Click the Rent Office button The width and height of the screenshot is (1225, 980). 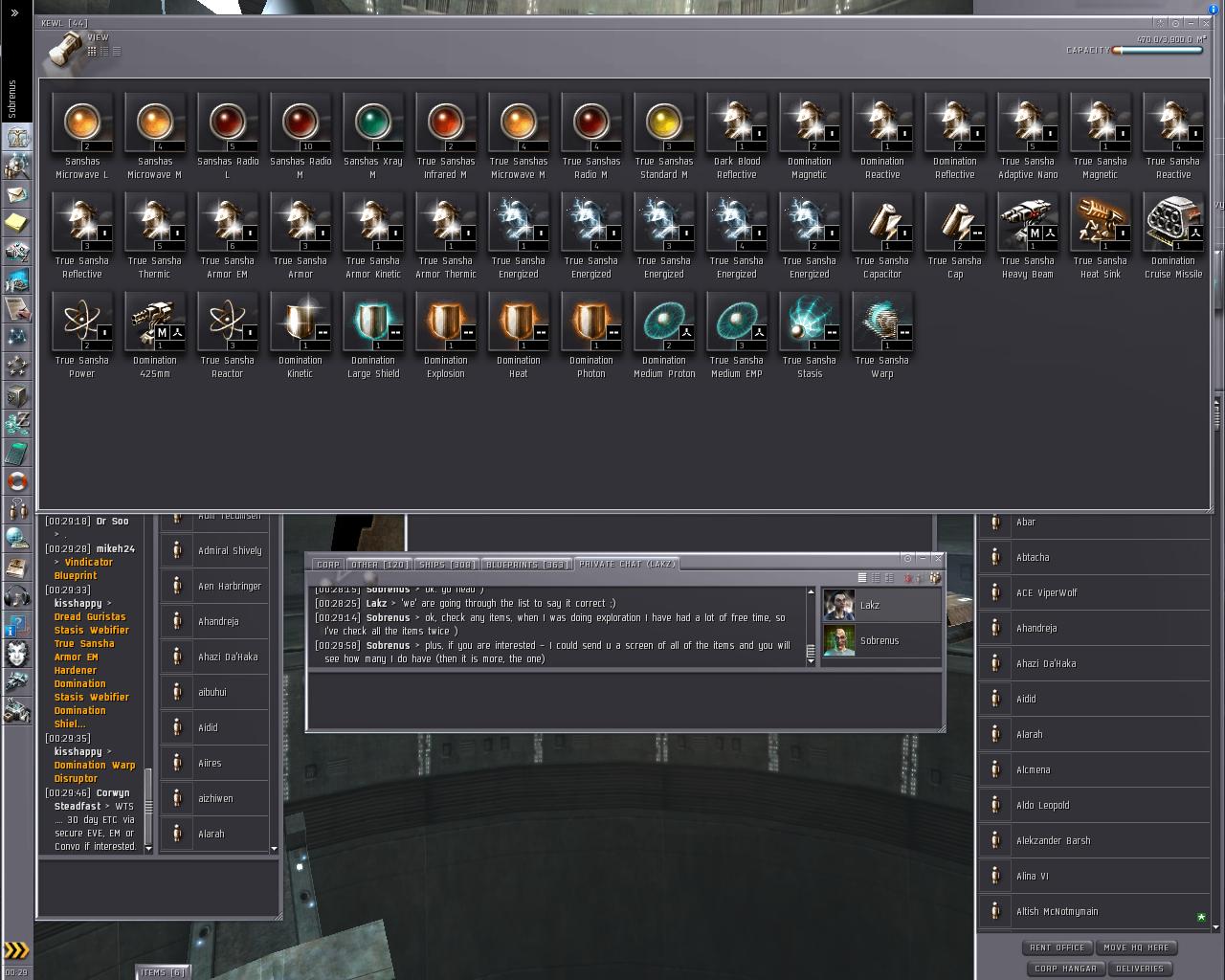1058,947
